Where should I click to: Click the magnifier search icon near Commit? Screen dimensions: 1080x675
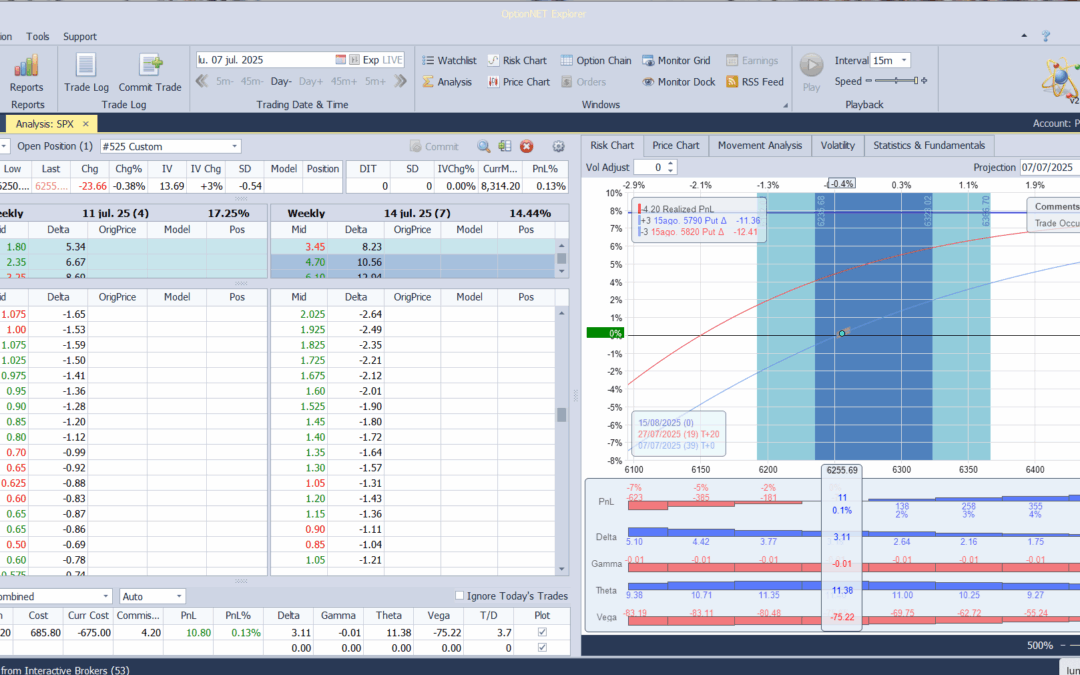pyautogui.click(x=484, y=146)
